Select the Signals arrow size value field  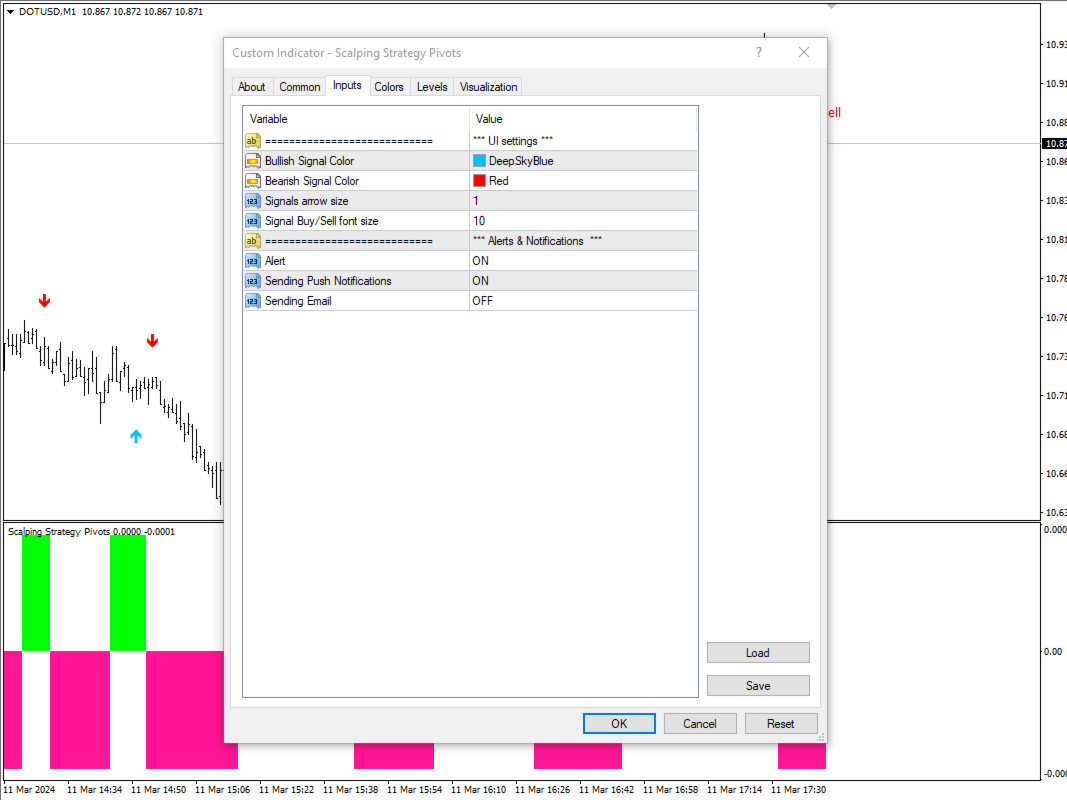pyautogui.click(x=583, y=201)
